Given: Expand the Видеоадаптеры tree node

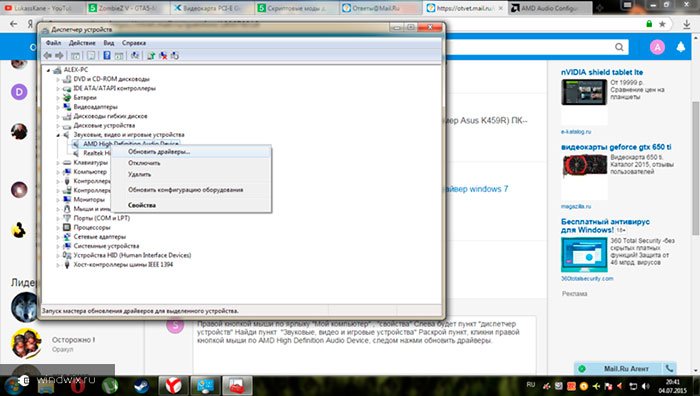Looking at the screenshot, I should pos(58,107).
